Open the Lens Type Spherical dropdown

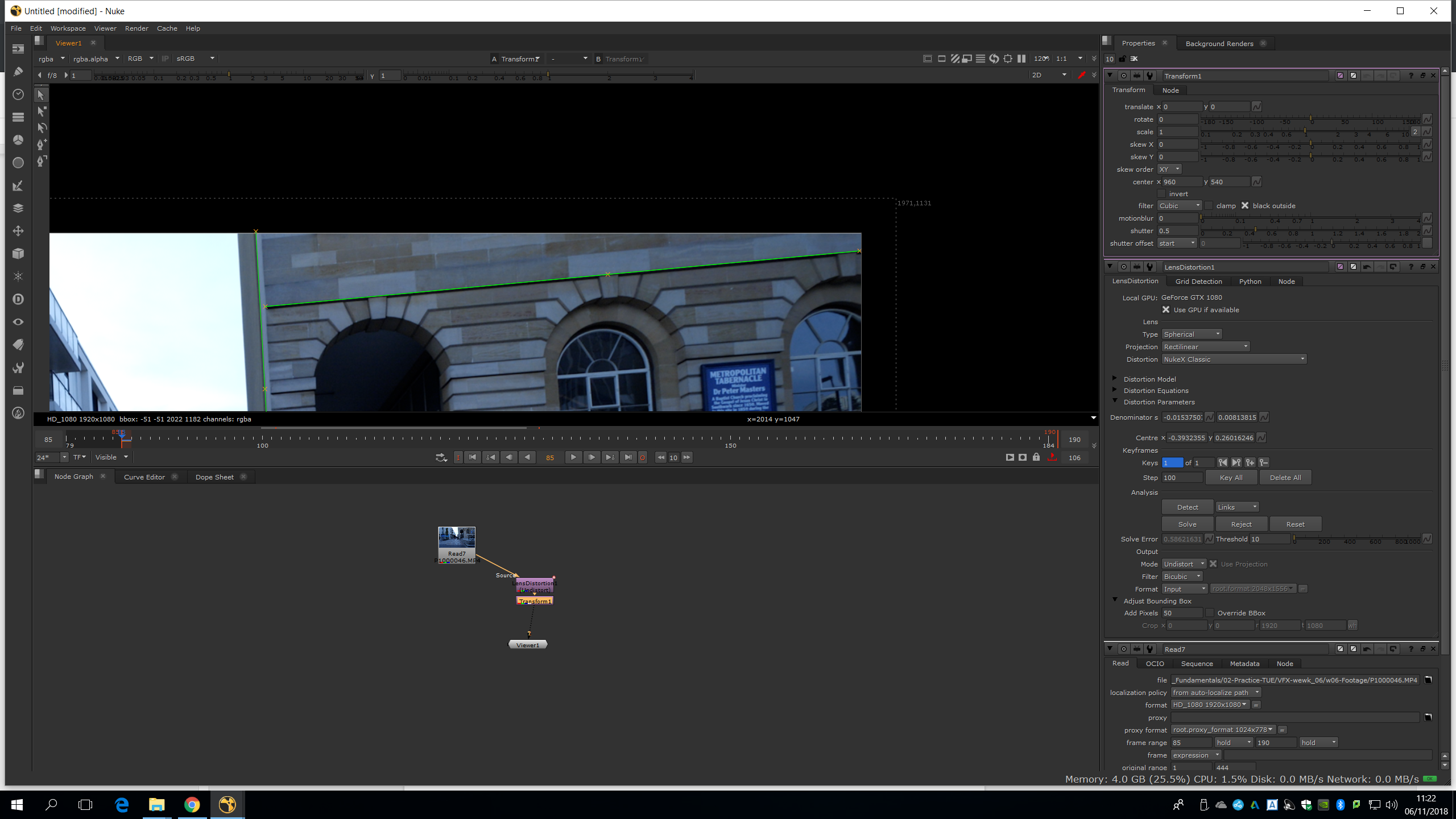pyautogui.click(x=1191, y=334)
